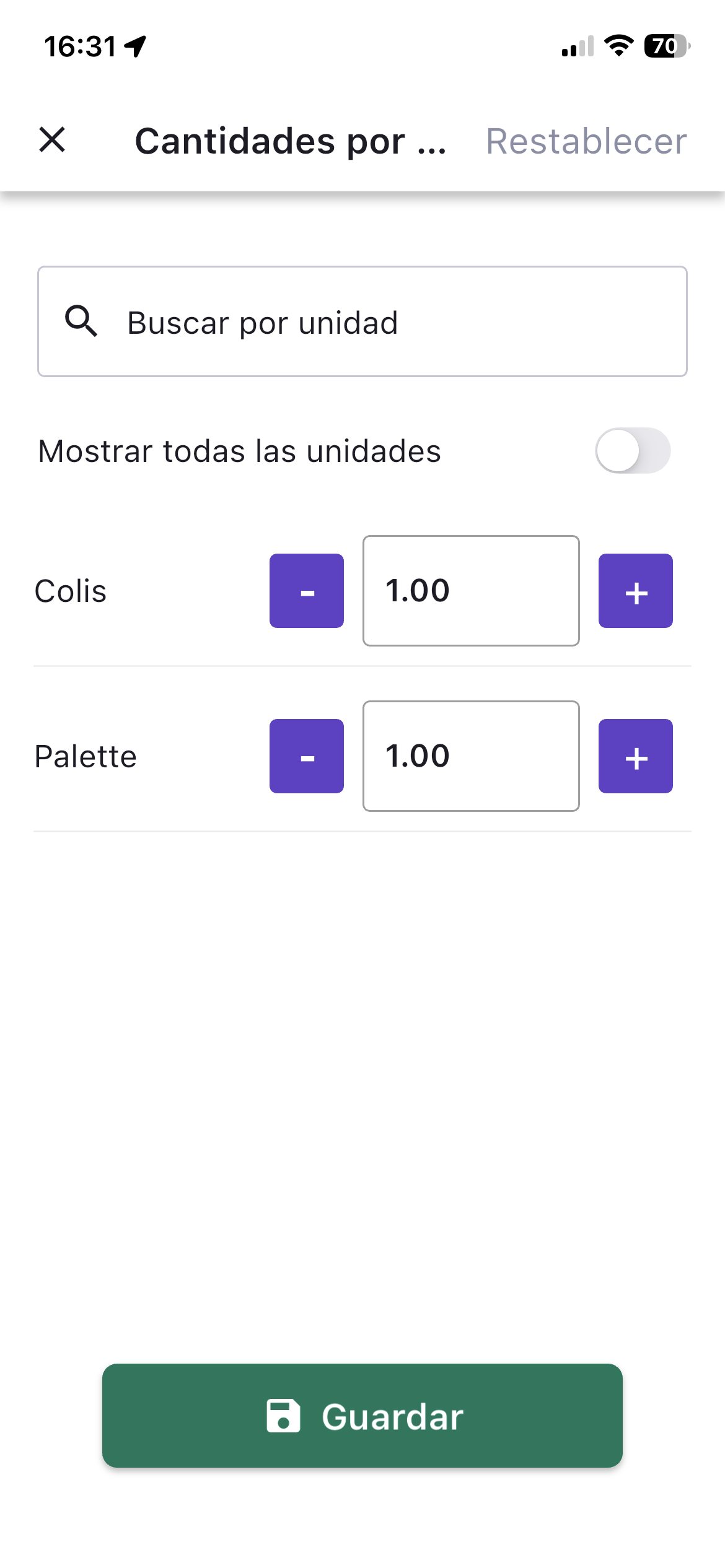The image size is (725, 1568).
Task: Enable Mostrar todas las unidades switch
Action: (x=632, y=451)
